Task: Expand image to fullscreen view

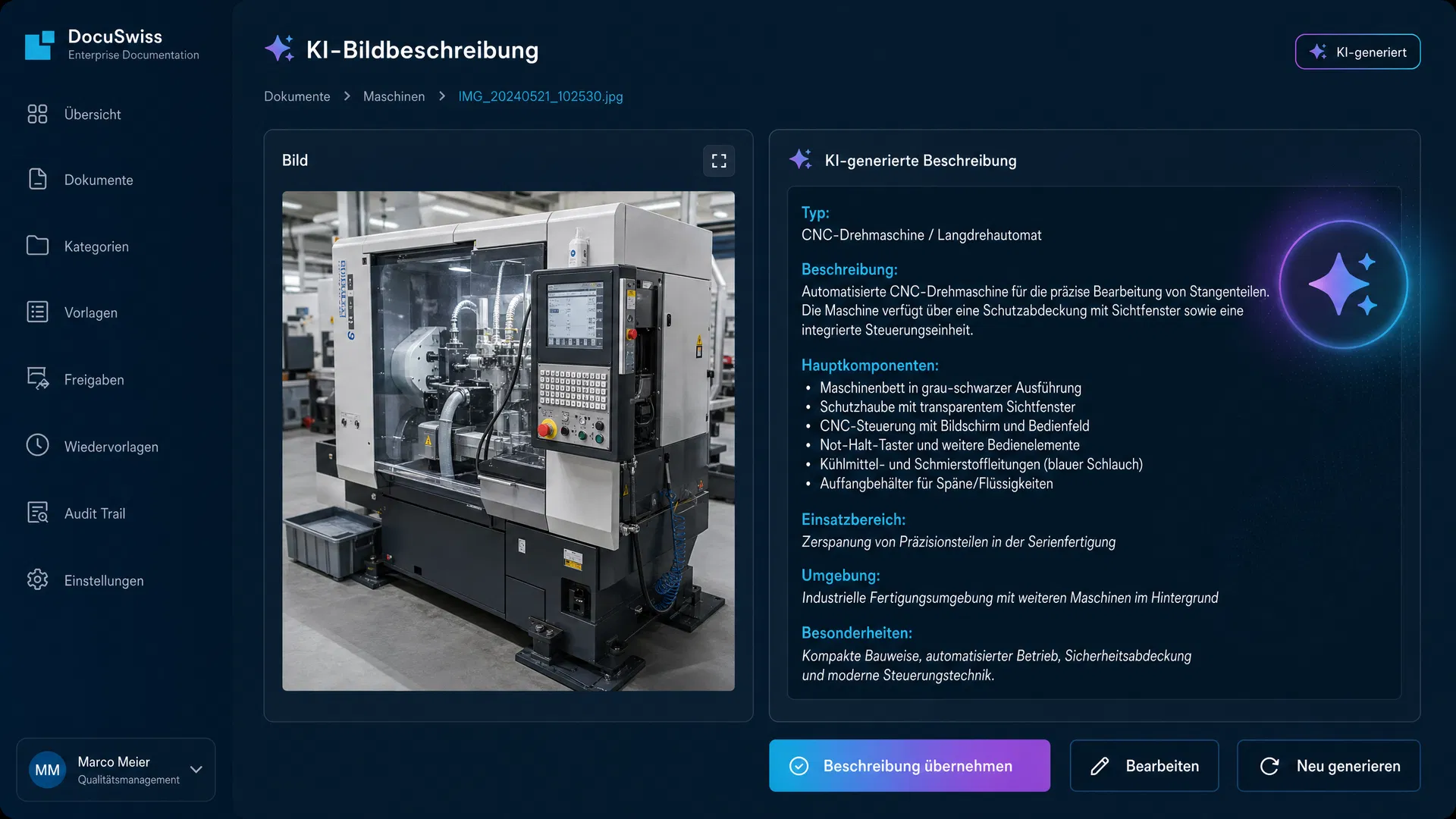Action: [719, 161]
